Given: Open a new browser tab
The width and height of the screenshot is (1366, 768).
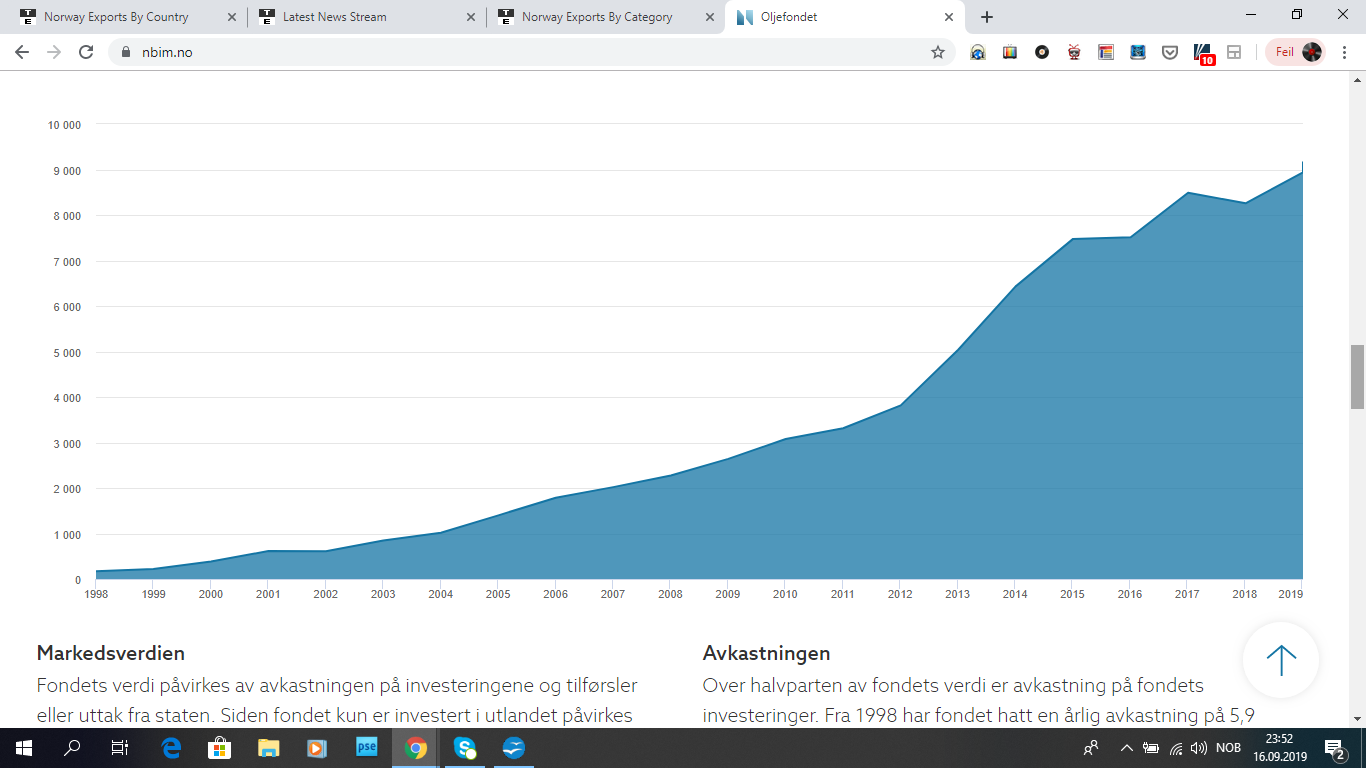Looking at the screenshot, I should point(987,17).
